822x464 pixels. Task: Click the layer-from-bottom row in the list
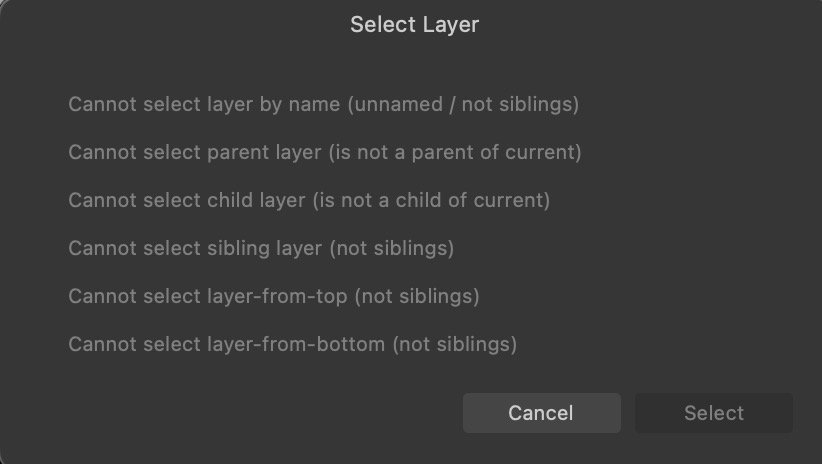(x=292, y=345)
